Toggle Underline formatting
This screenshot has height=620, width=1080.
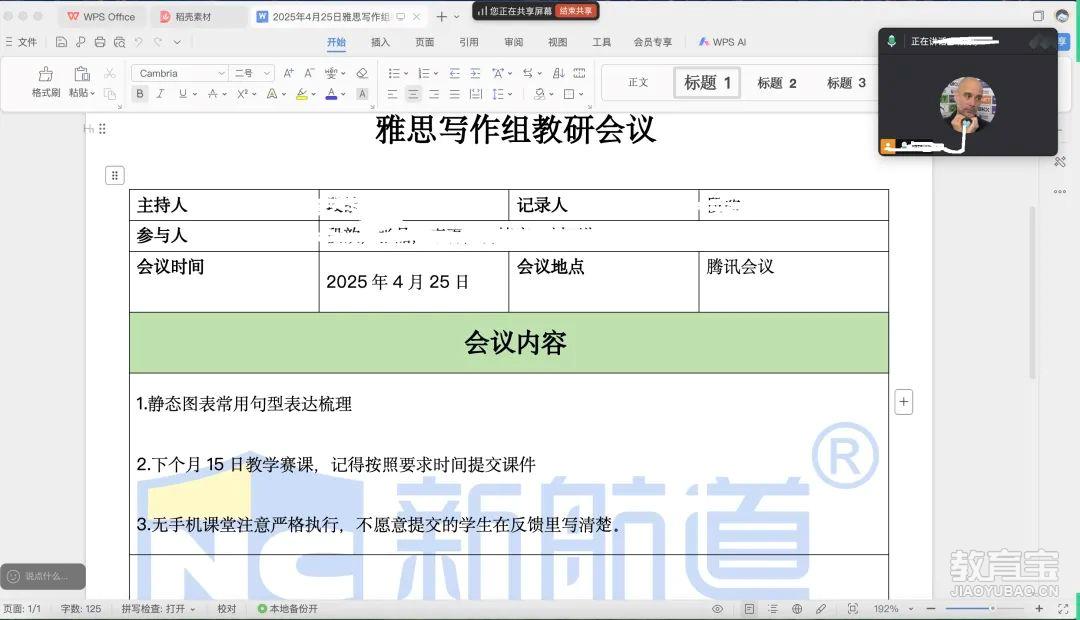pyautogui.click(x=183, y=94)
